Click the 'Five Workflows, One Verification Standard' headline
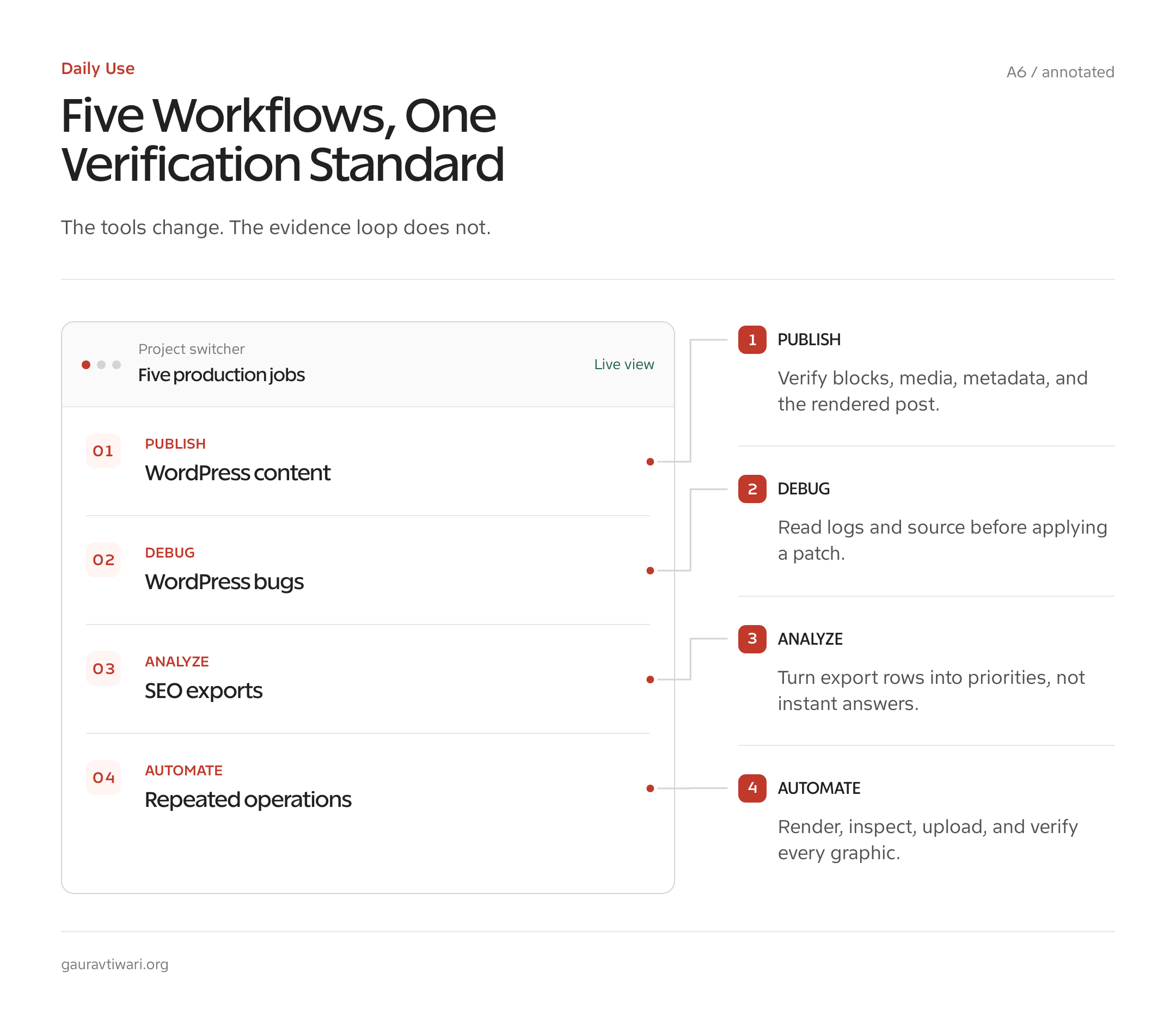This screenshot has width=1176, height=1028. pyautogui.click(x=282, y=140)
